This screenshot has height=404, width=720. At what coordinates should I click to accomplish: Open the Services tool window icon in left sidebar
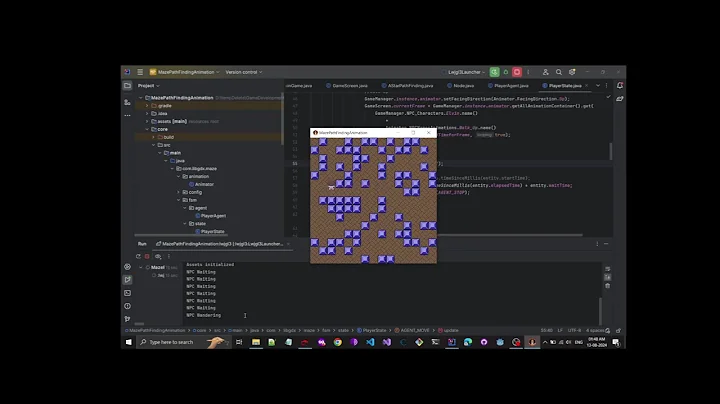[x=127, y=267]
